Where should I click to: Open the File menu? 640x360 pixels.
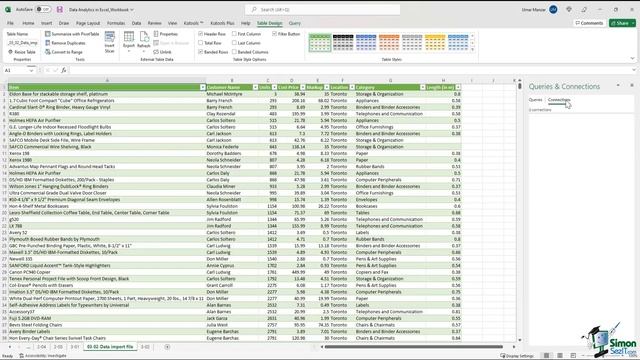(10, 23)
